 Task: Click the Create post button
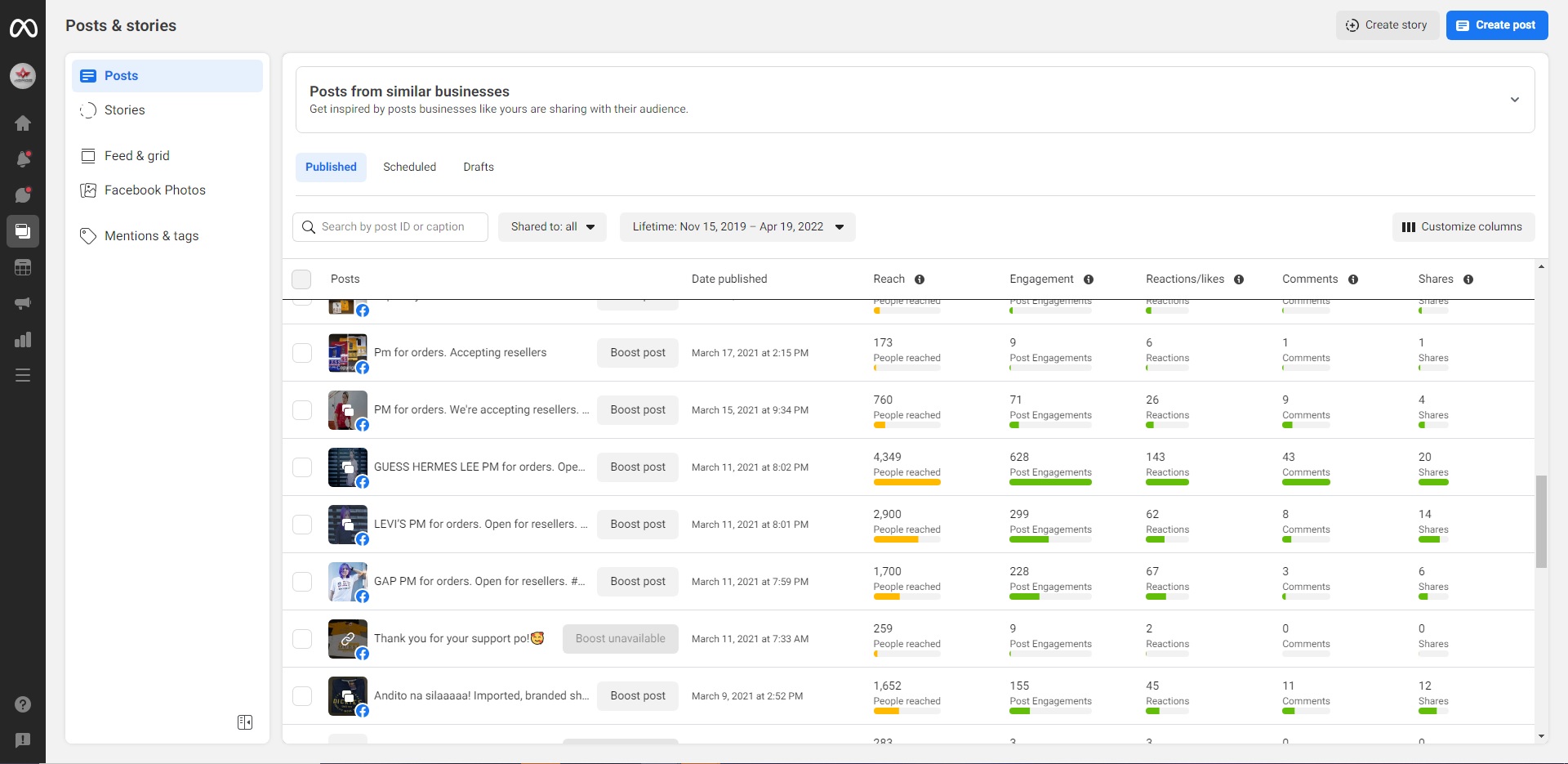click(x=1496, y=25)
